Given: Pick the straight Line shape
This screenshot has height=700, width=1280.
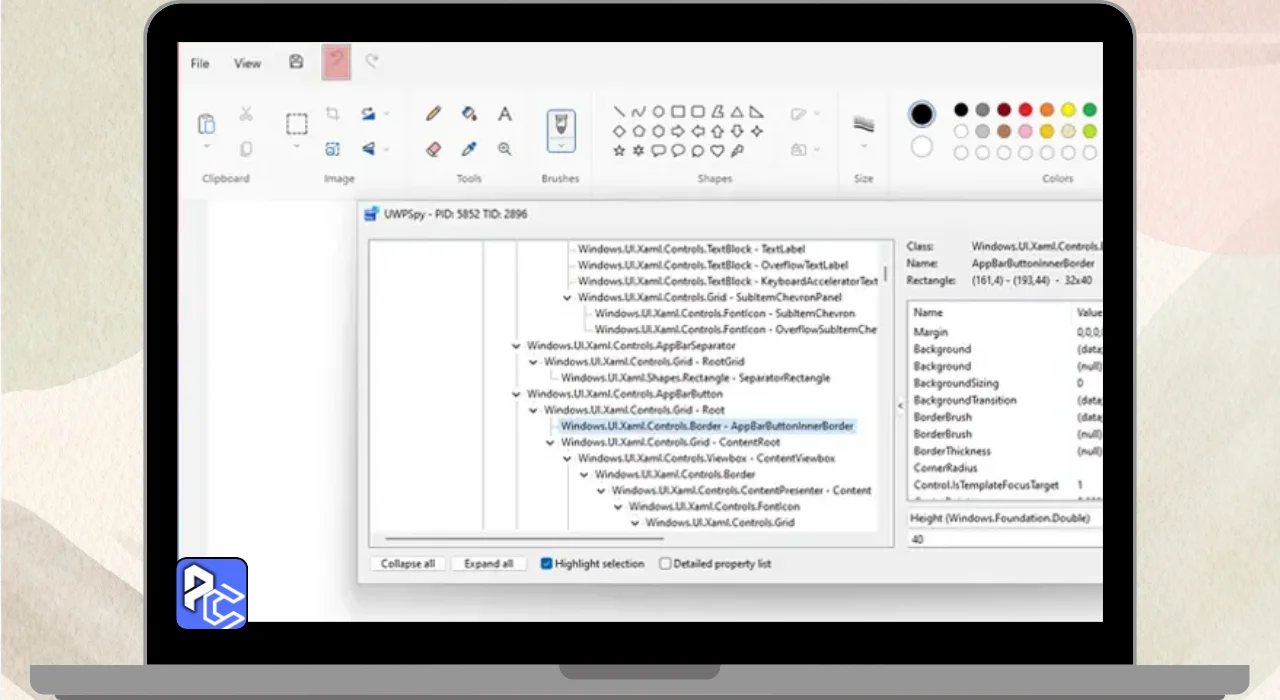Looking at the screenshot, I should [x=619, y=112].
